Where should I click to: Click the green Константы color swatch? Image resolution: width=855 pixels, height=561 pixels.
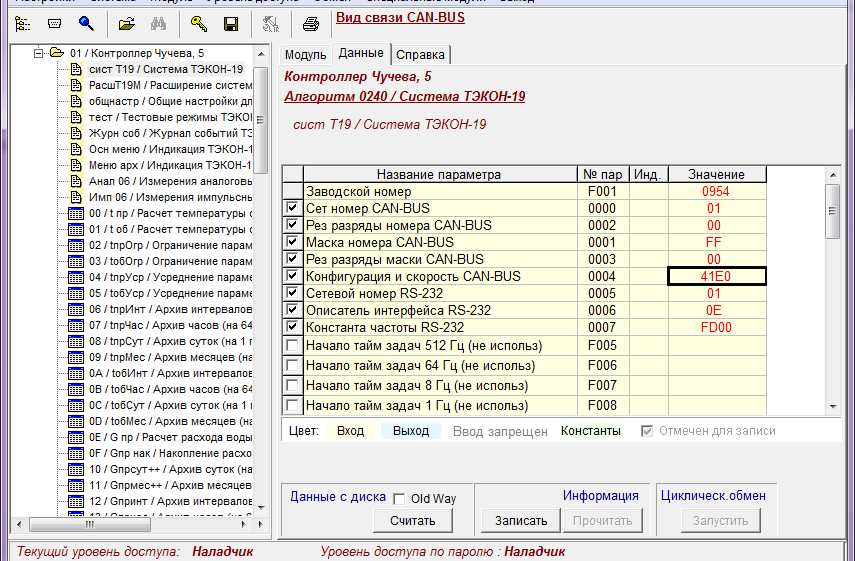tap(591, 431)
